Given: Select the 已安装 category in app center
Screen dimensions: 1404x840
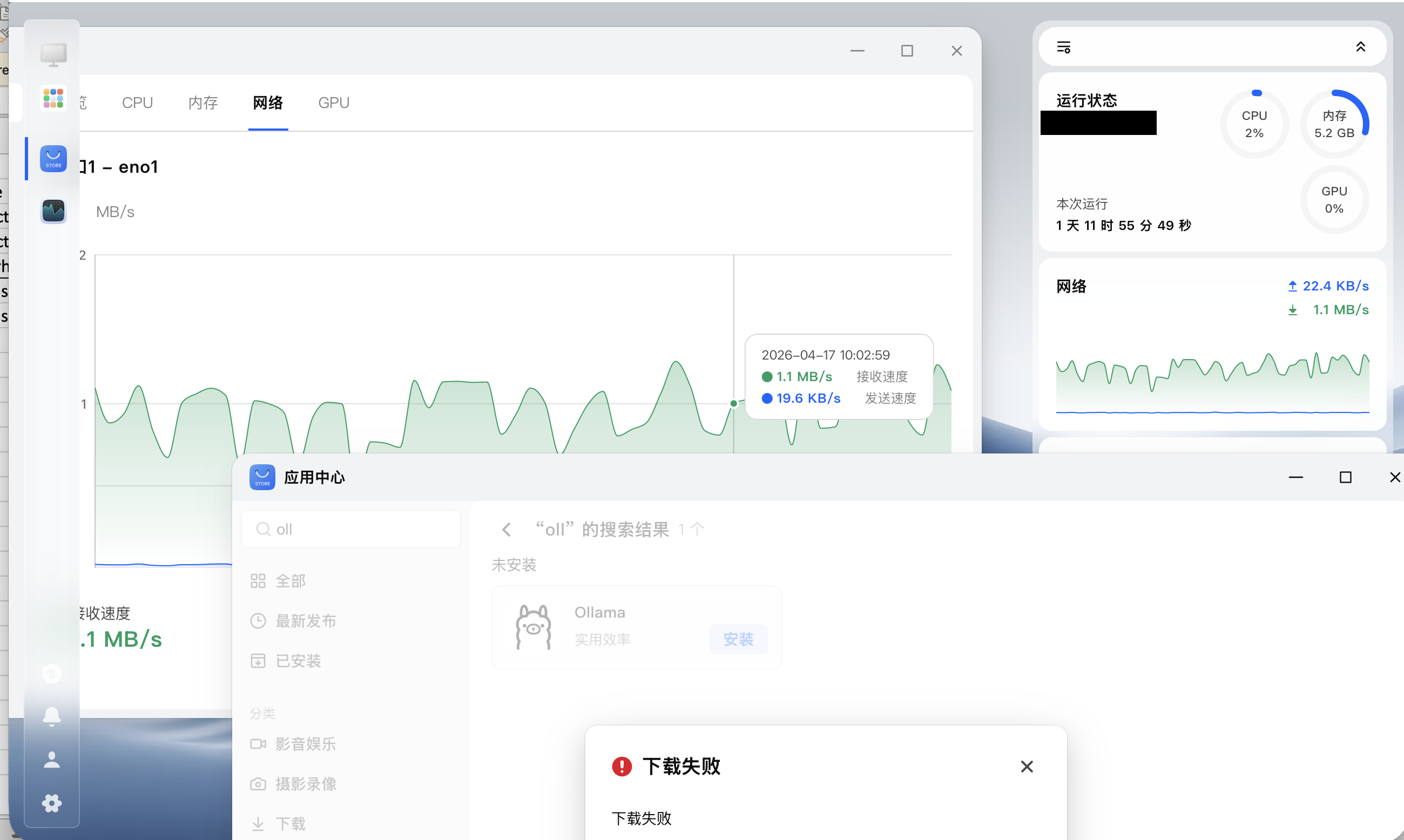Looking at the screenshot, I should click(x=298, y=660).
